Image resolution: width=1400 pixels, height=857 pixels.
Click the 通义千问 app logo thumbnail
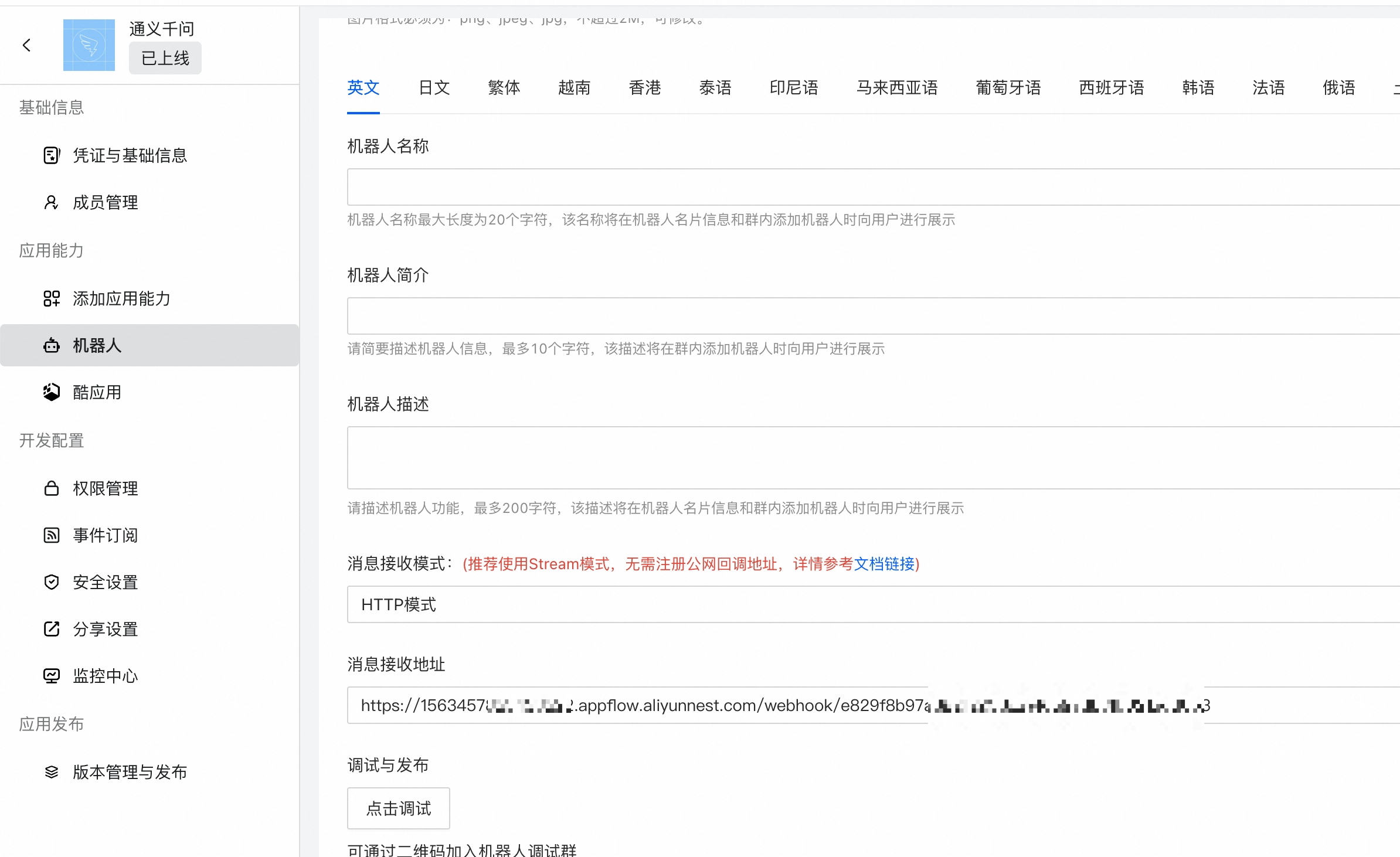(x=89, y=45)
